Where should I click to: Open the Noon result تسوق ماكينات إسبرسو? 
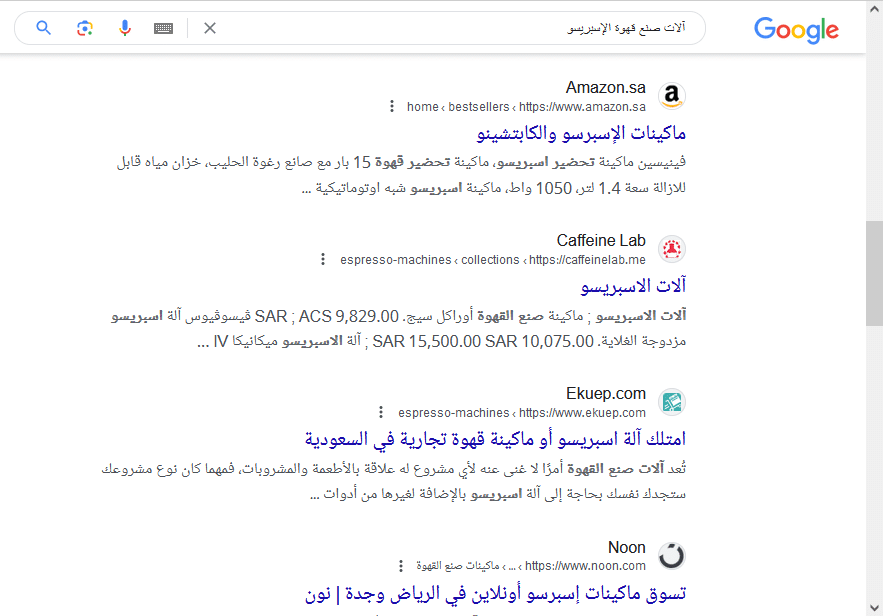tap(496, 593)
